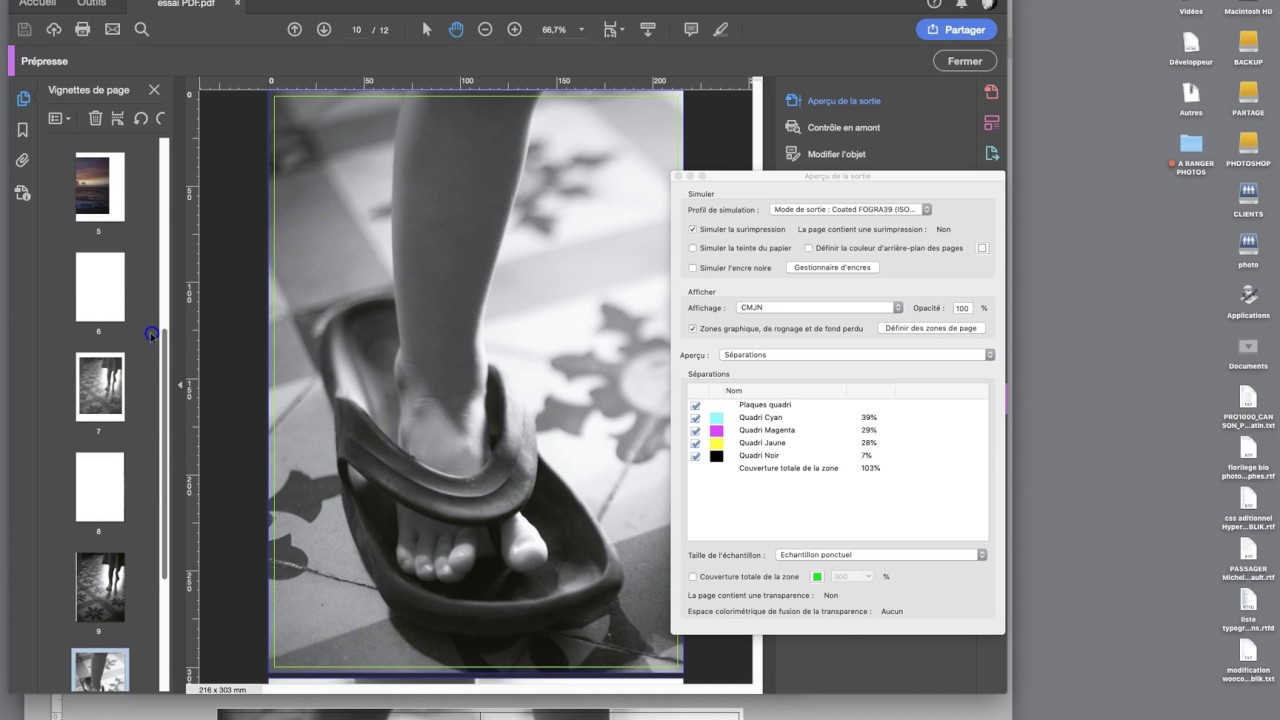Click the Partager button
This screenshot has height=720, width=1280.
click(956, 30)
